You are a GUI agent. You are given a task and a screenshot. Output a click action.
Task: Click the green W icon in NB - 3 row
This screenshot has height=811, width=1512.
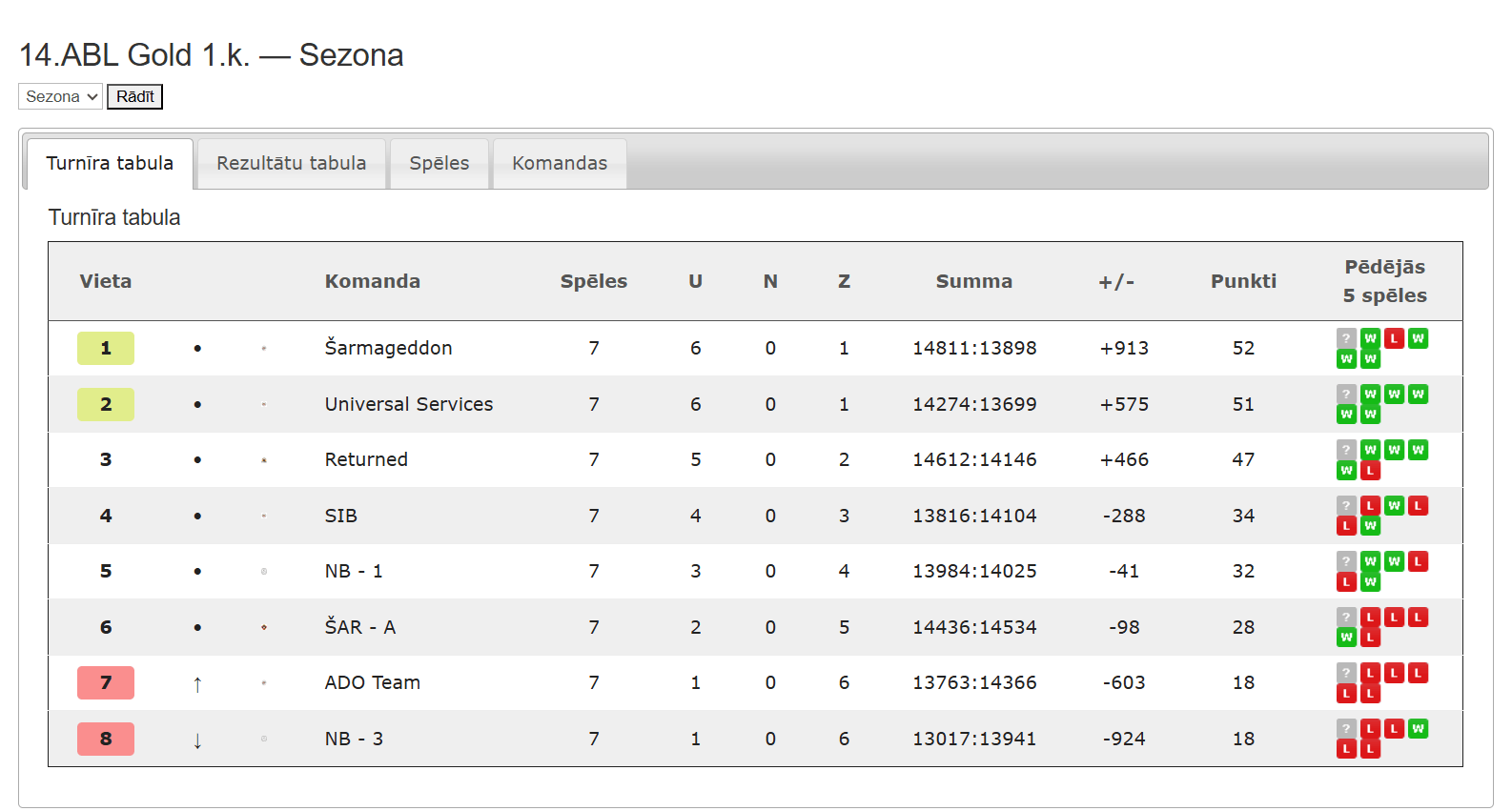(1418, 729)
